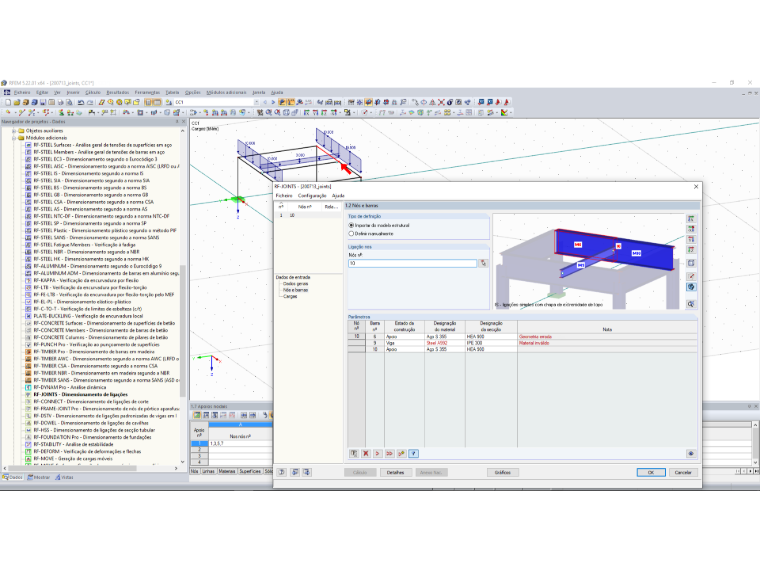760x570 pixels.
Task: Click the eye view icon at right below parameters table
Action: click(x=691, y=454)
